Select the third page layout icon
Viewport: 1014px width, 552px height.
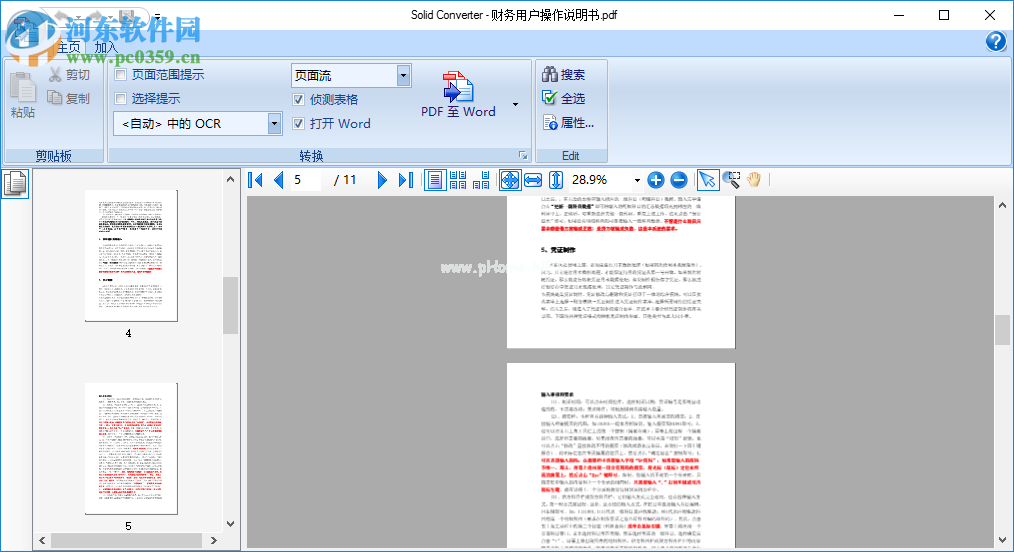pos(481,180)
